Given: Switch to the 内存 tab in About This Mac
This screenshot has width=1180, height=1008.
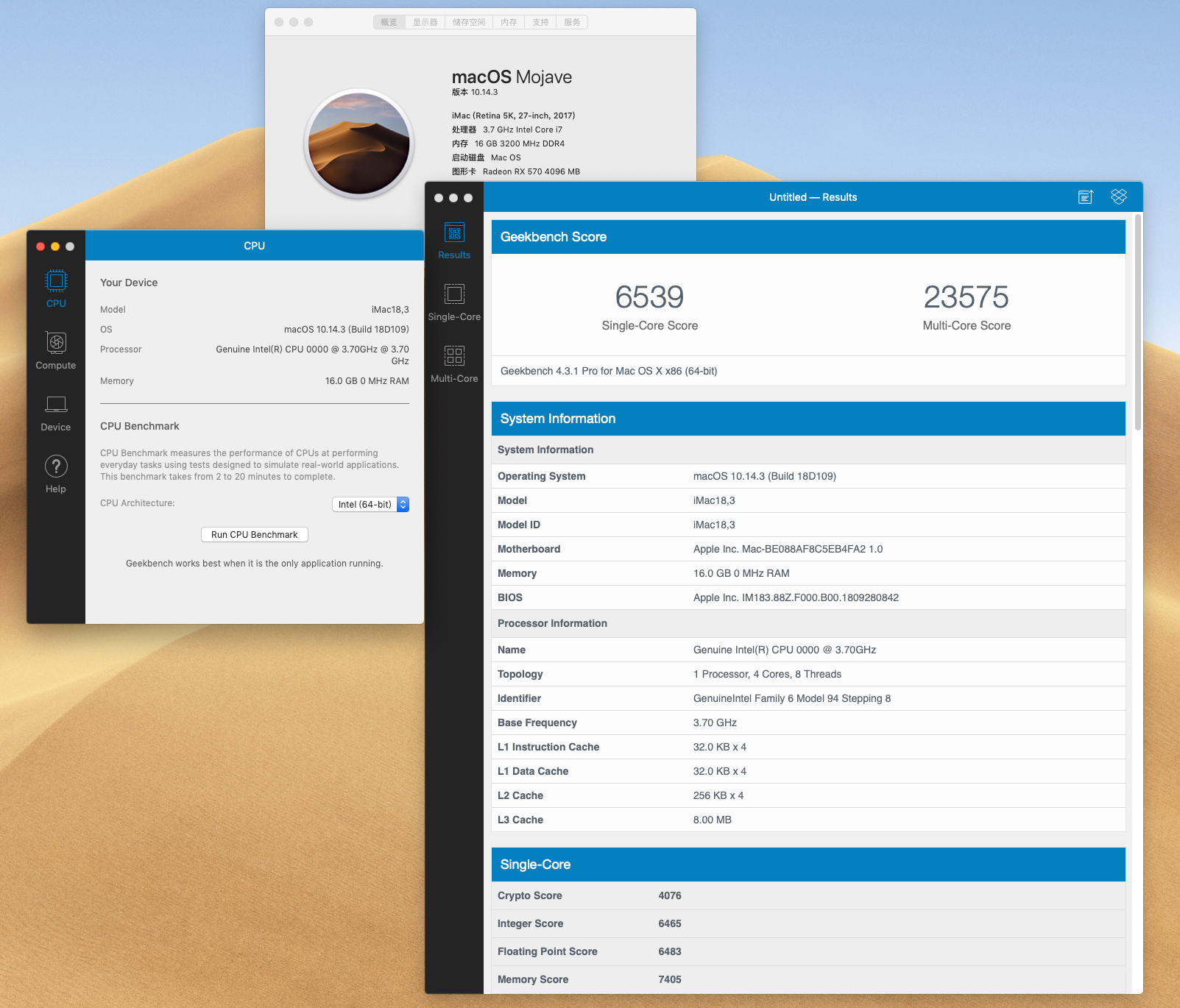Looking at the screenshot, I should 509,22.
